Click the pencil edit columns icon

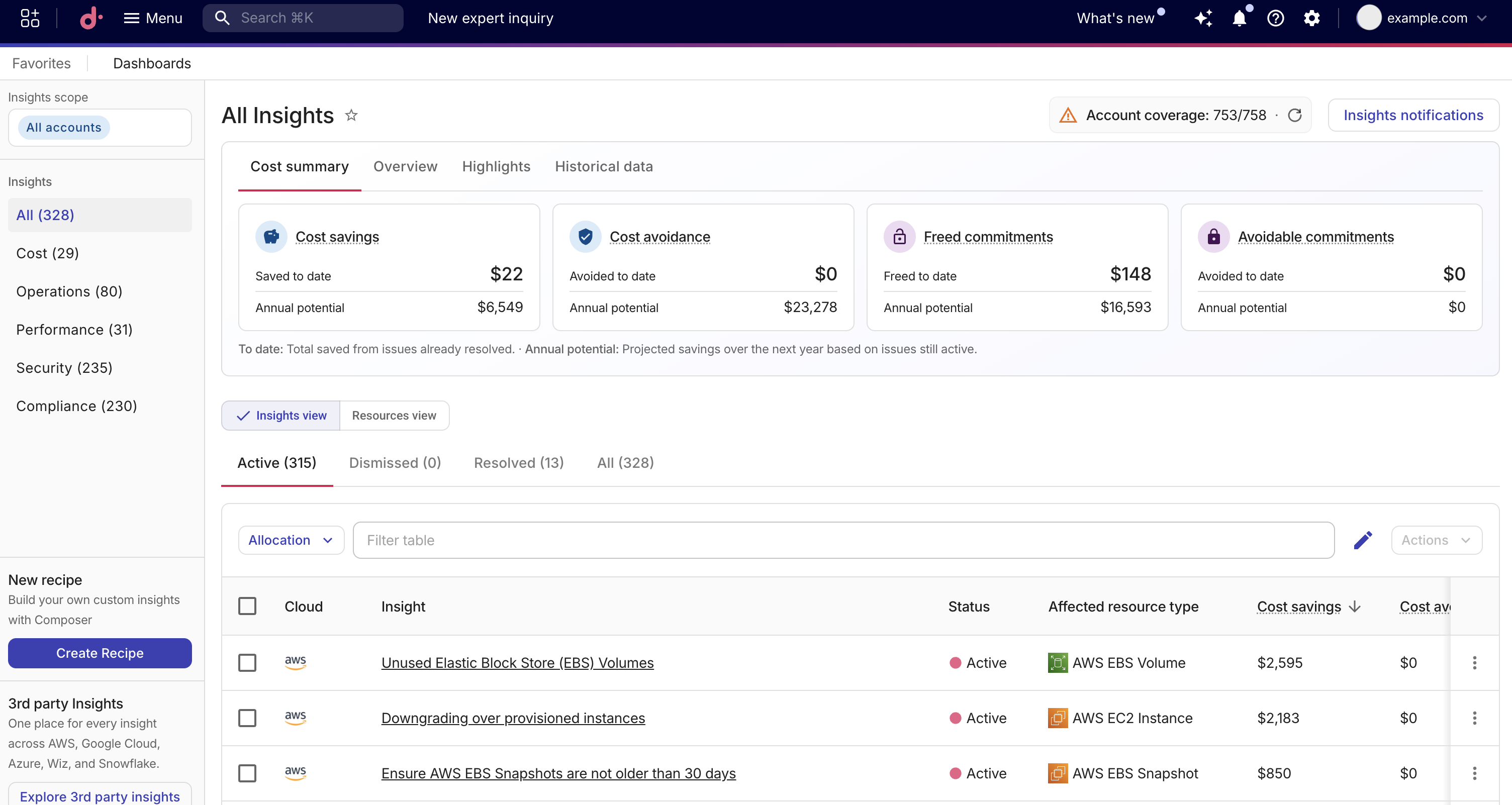coord(1362,540)
